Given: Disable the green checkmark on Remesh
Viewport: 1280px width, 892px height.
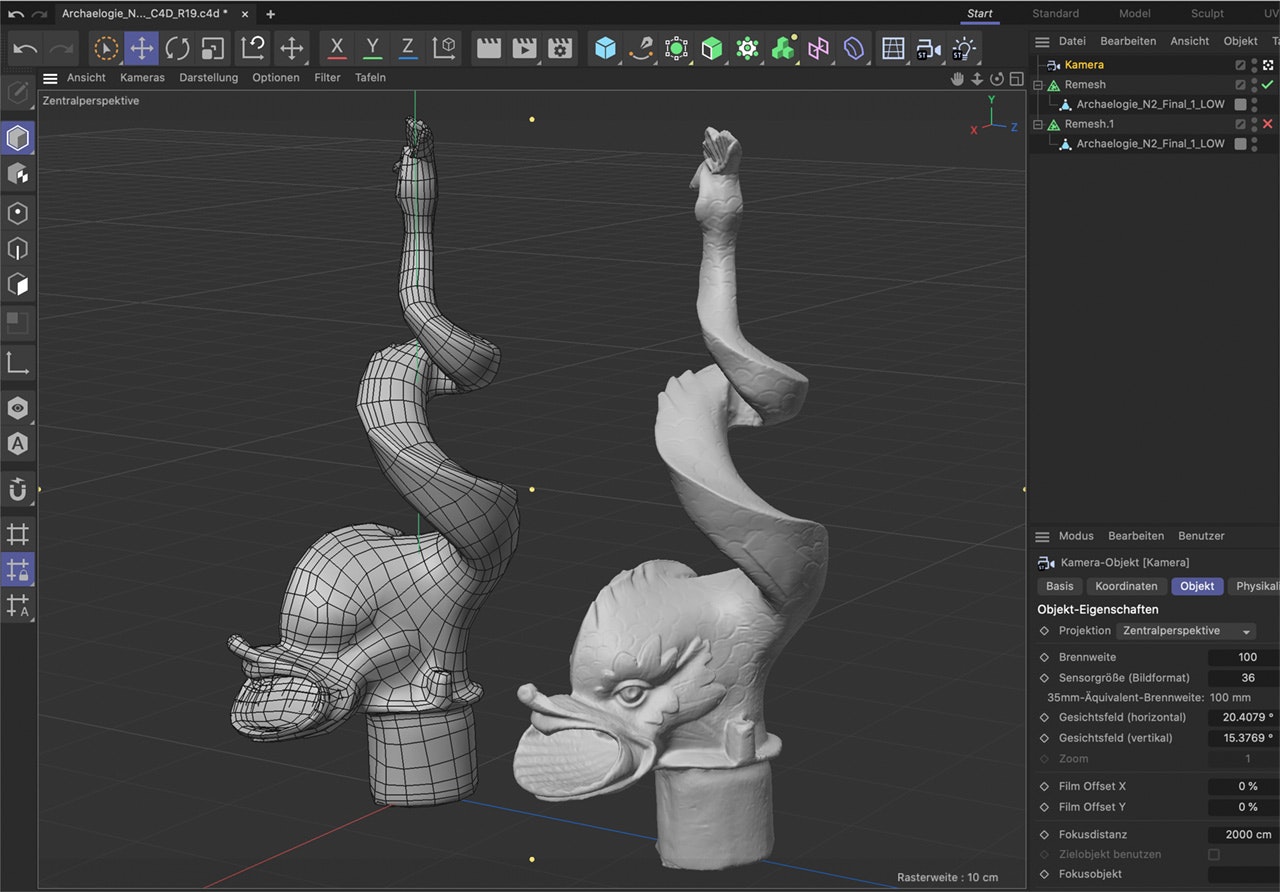Looking at the screenshot, I should pos(1268,84).
